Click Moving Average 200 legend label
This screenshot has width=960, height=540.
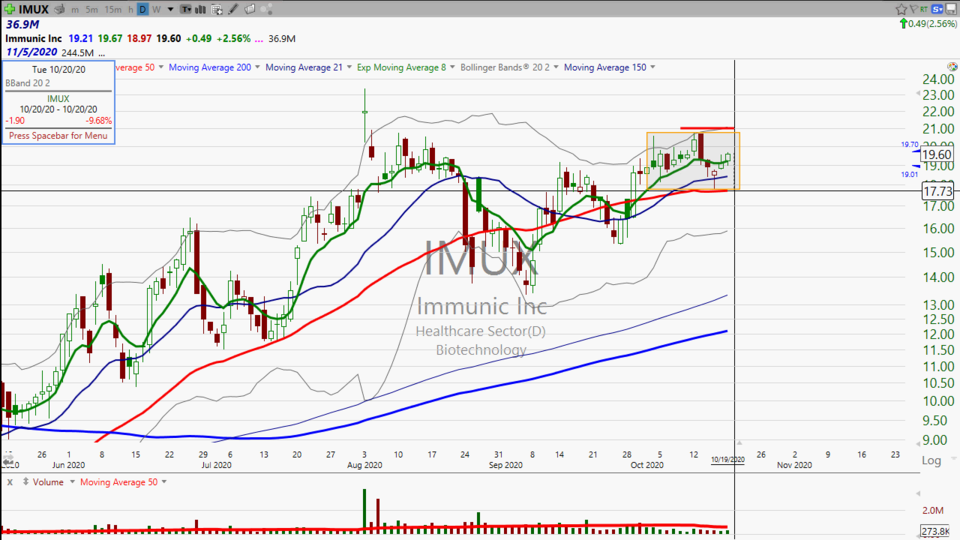pos(210,67)
